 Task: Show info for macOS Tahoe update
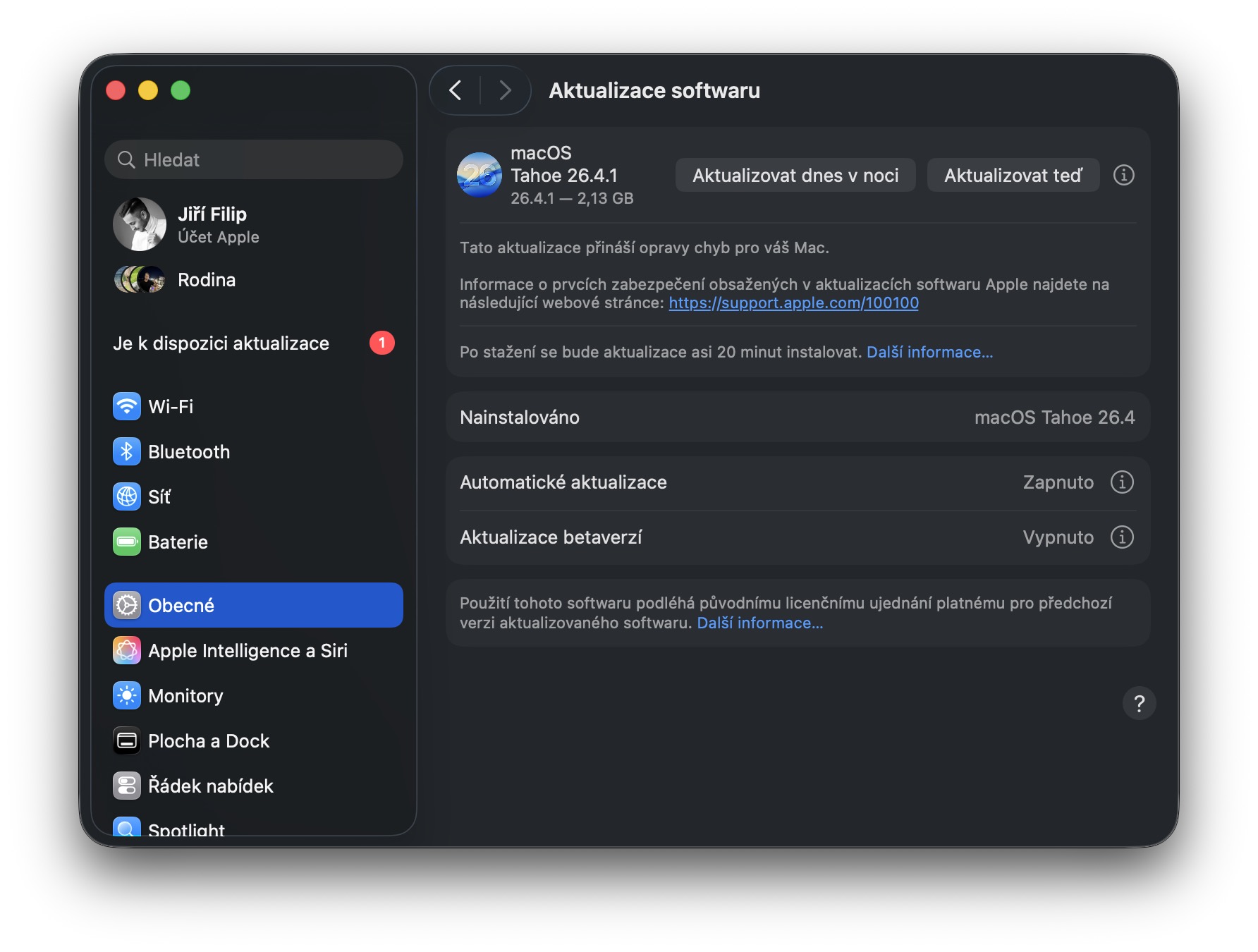1123,175
